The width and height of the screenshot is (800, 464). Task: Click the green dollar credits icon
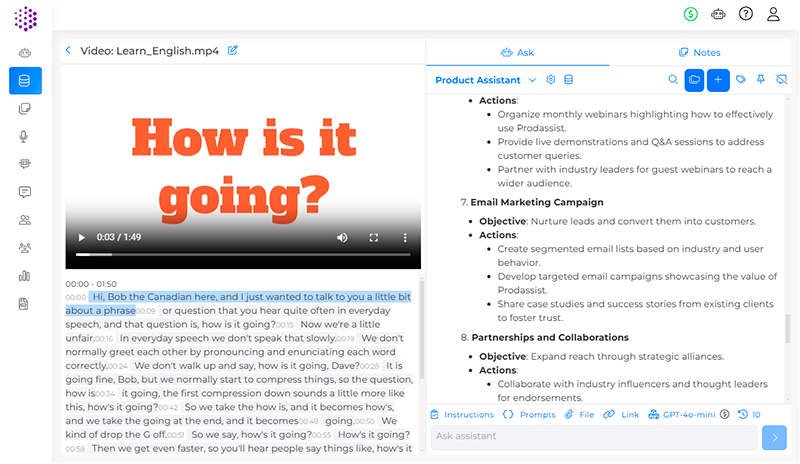pos(691,14)
